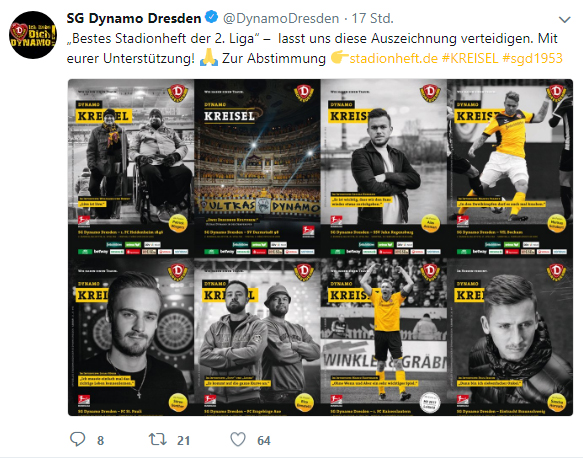Like the tweet with the heart icon
Screen dimensions: 583x458
pos(238,439)
